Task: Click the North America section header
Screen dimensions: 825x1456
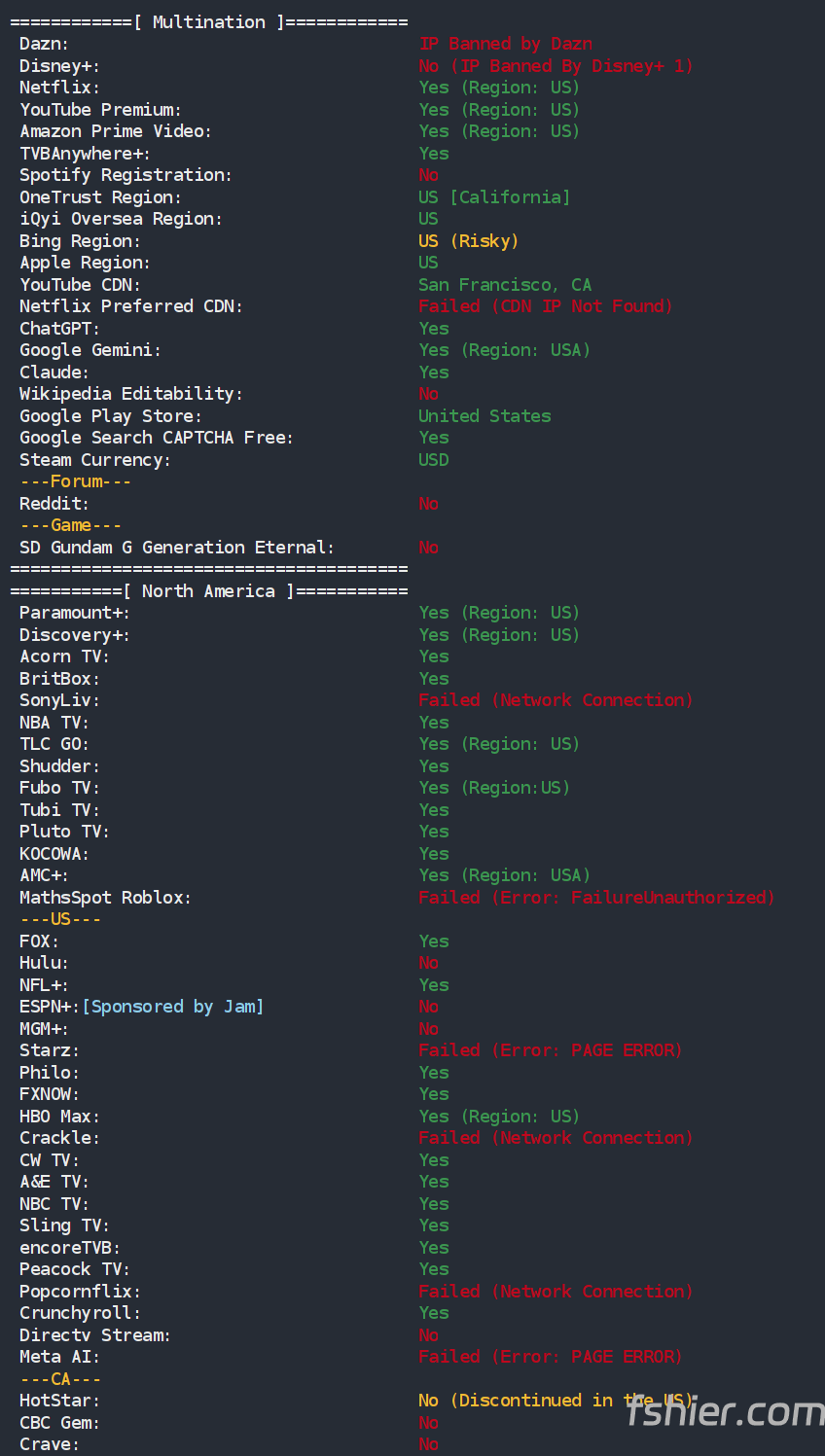Action: point(208,591)
